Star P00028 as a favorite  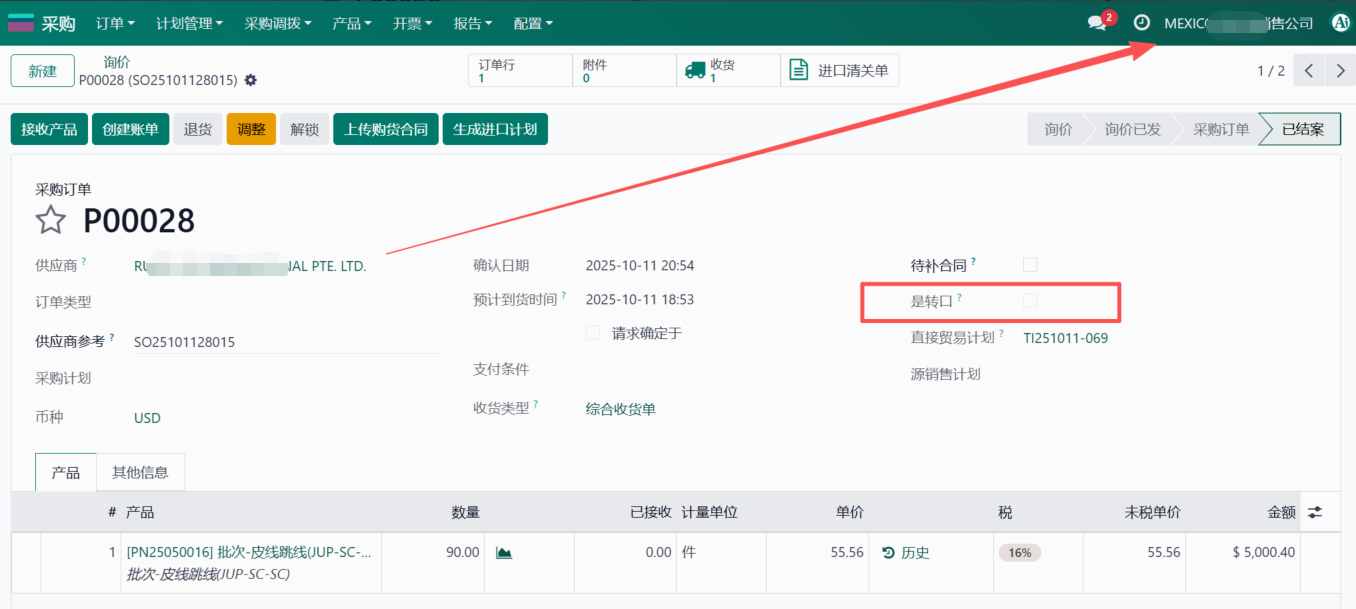tap(49, 220)
